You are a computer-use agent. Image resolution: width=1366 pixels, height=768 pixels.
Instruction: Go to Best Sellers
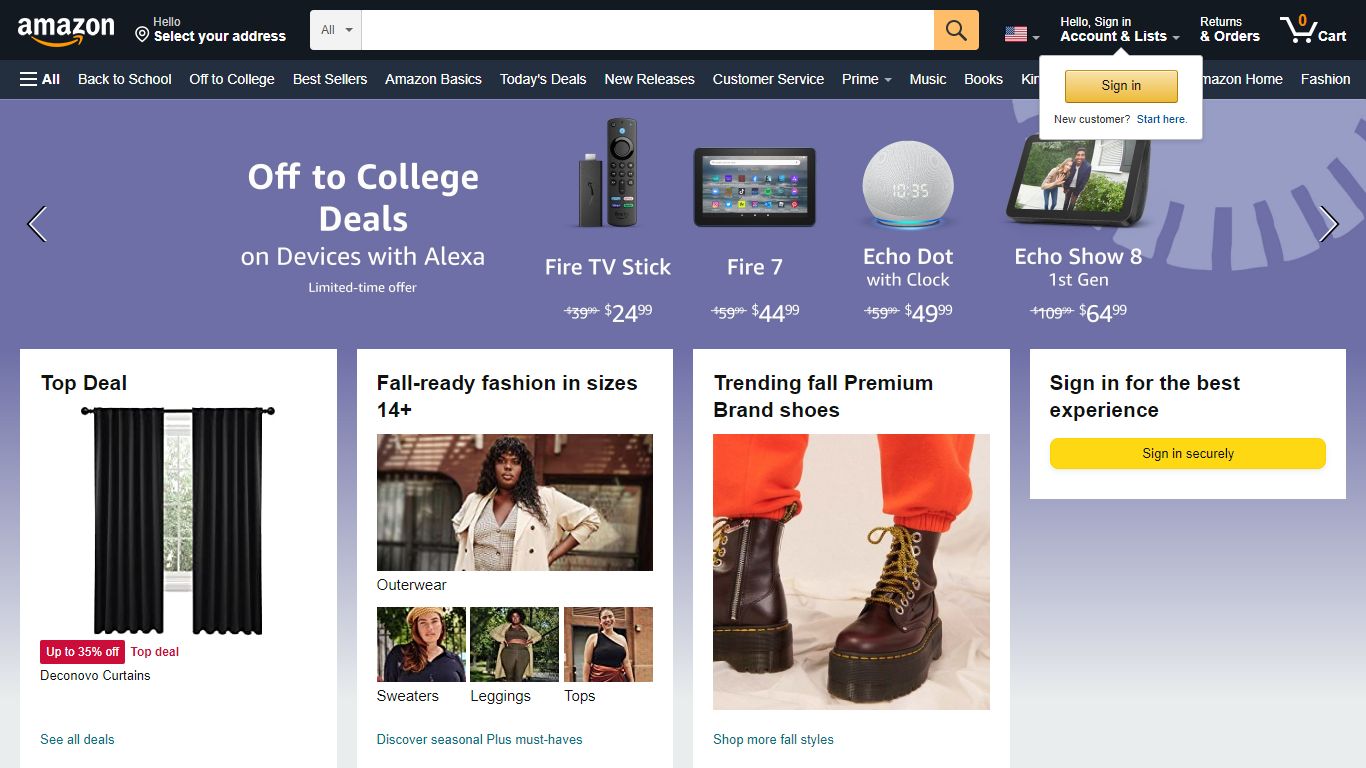coord(330,79)
